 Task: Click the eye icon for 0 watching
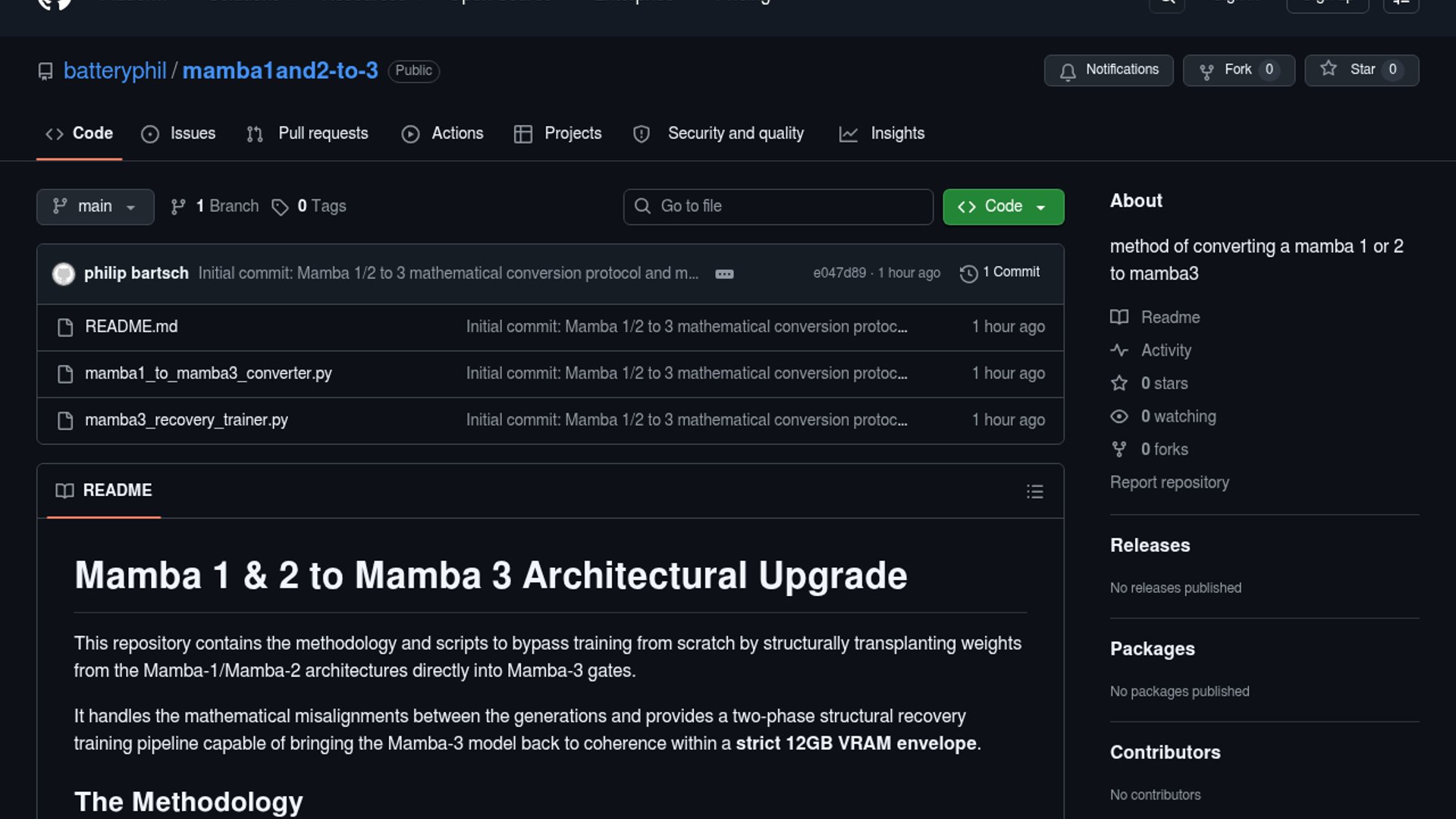[1119, 416]
